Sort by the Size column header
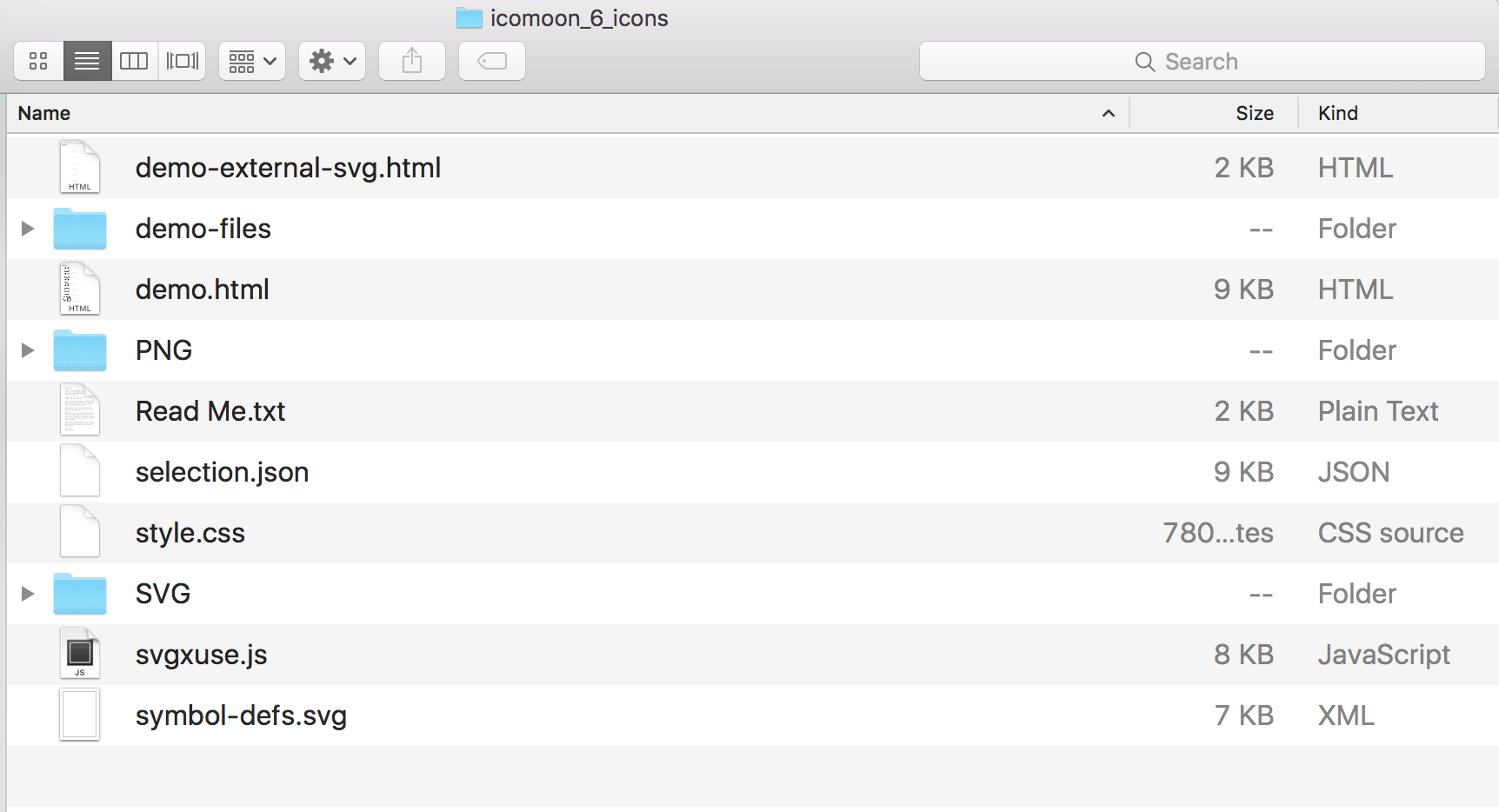 (1254, 113)
